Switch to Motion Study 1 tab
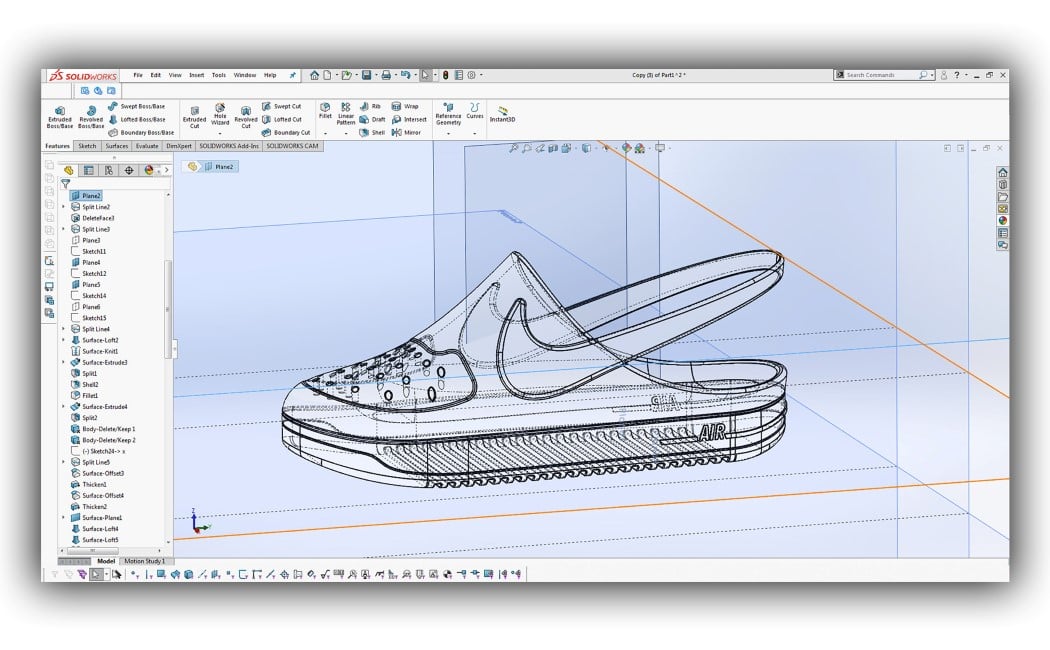Viewport: 1050px width, 650px height. tap(144, 561)
